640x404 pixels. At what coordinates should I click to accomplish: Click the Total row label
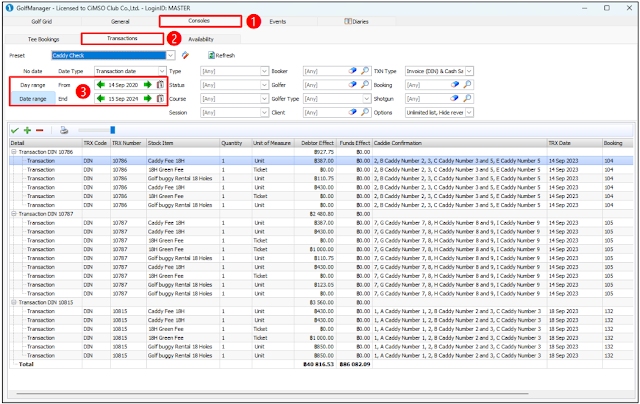point(26,364)
